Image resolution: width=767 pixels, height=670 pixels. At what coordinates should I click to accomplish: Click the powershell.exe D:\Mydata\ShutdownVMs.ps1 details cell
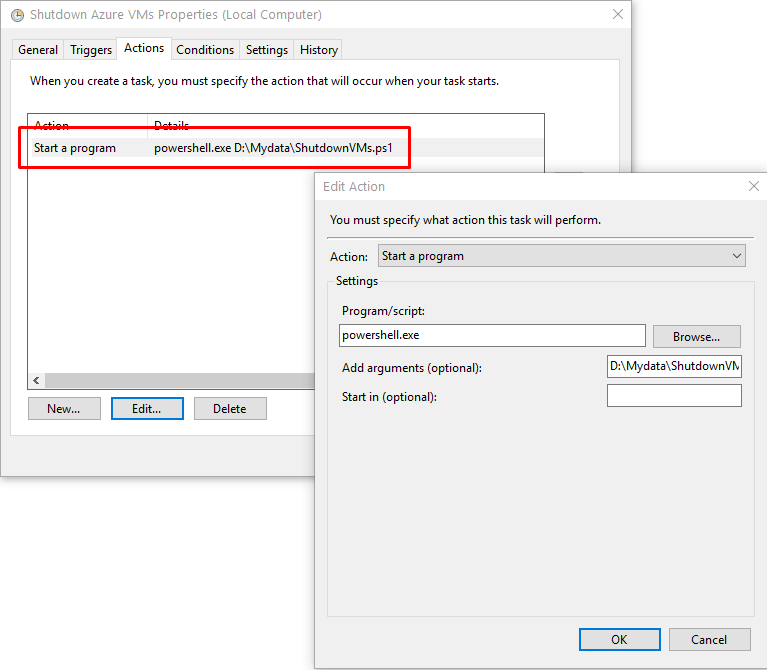pos(273,148)
